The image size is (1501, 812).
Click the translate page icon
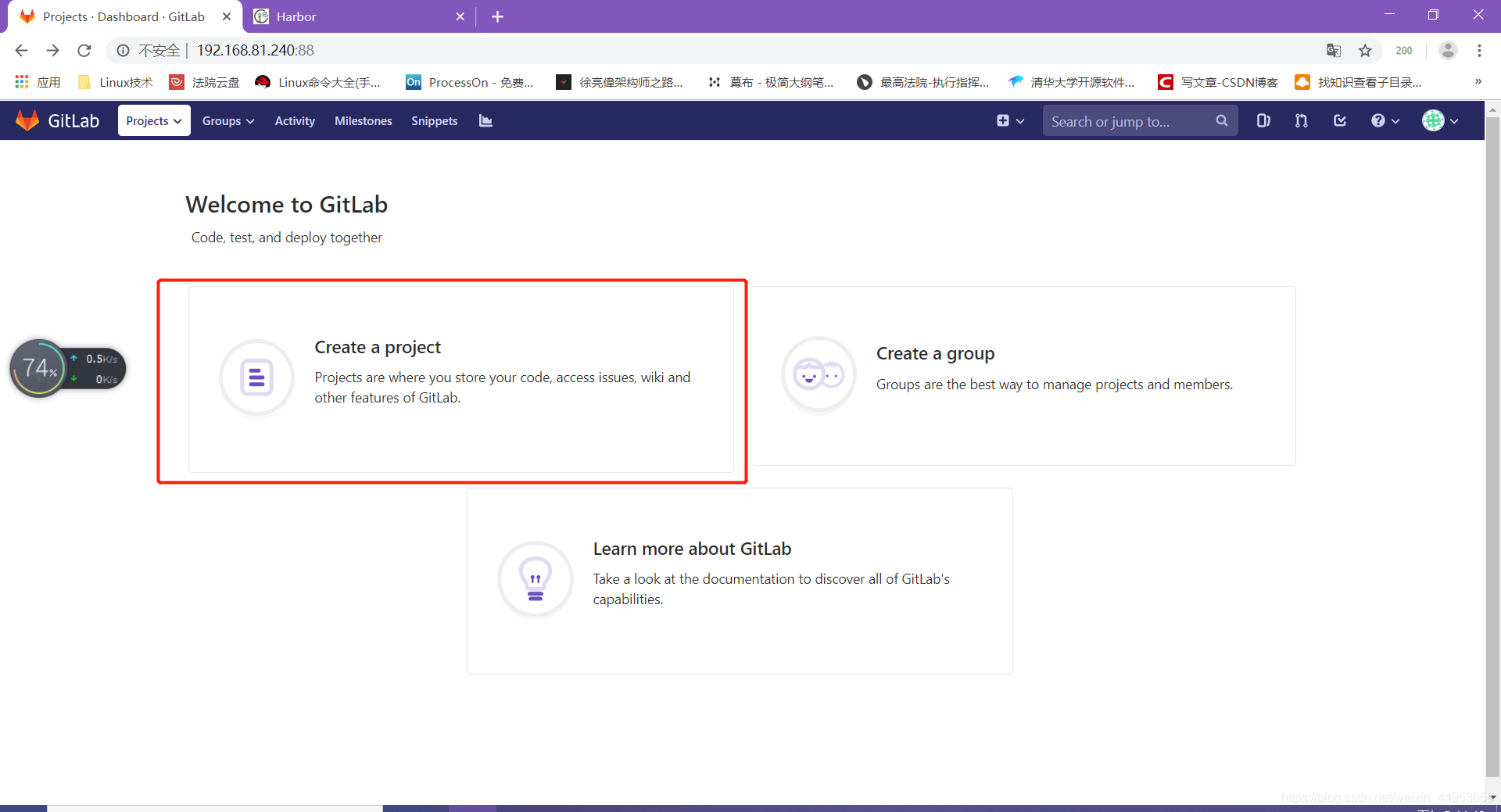coord(1334,50)
